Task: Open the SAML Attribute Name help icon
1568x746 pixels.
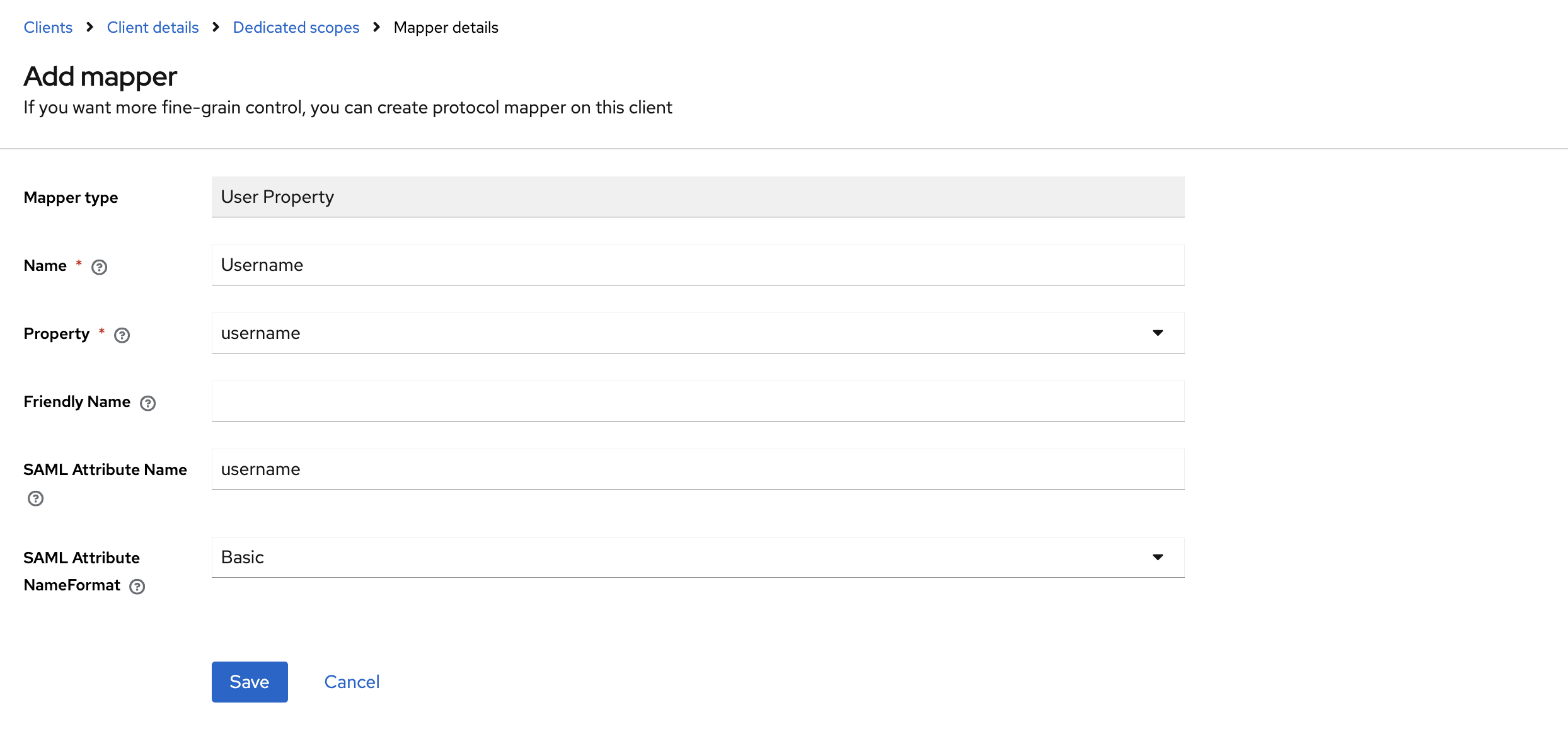Action: (35, 499)
